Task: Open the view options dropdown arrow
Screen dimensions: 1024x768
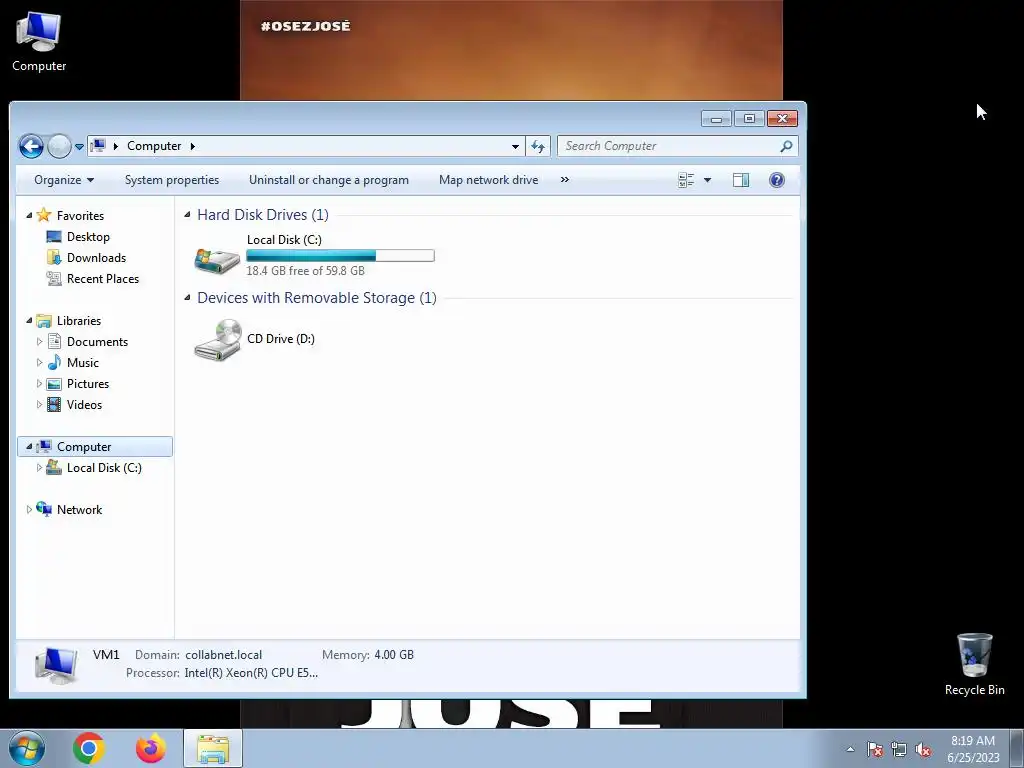Action: (x=707, y=180)
